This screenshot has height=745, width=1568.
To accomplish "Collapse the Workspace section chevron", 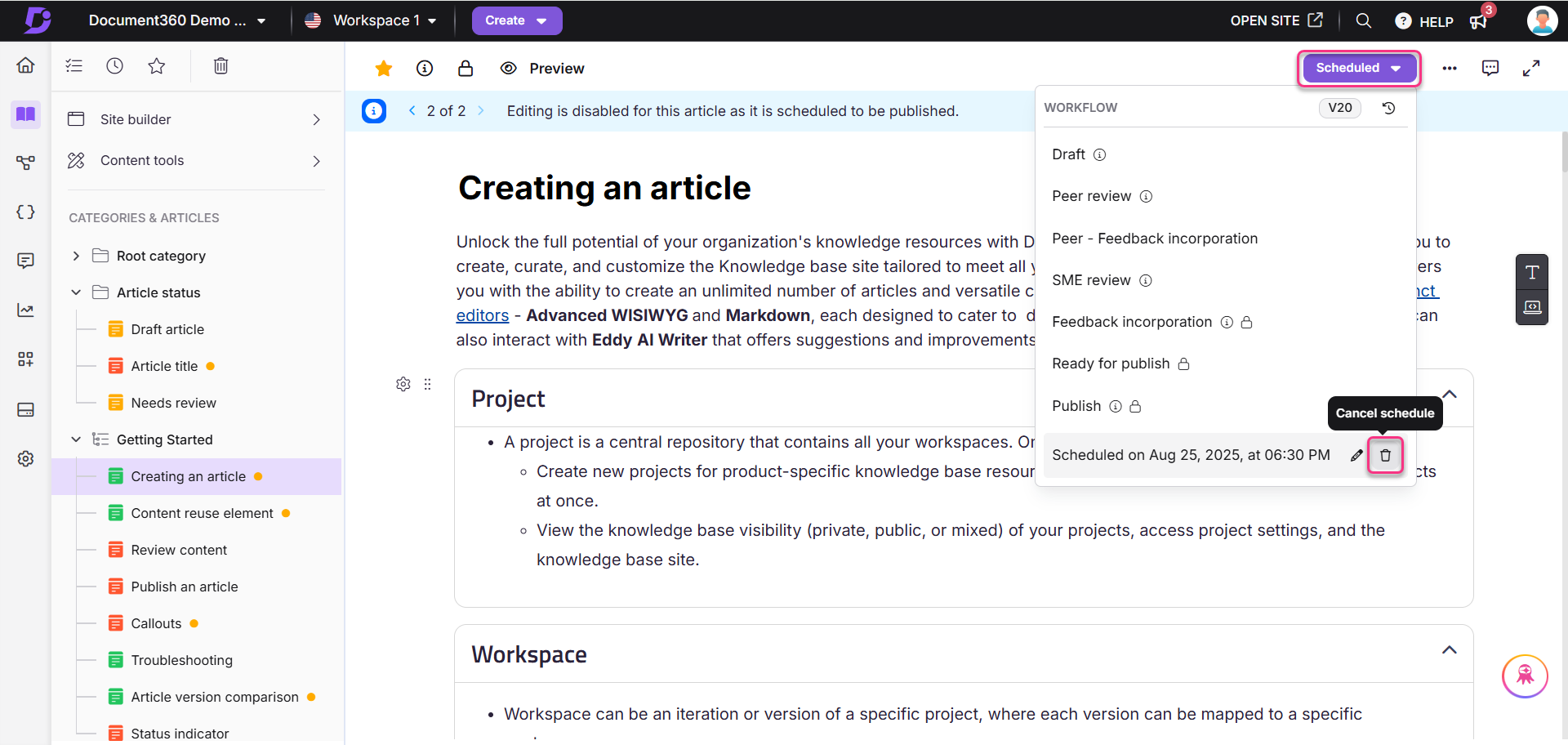I will click(x=1450, y=650).
